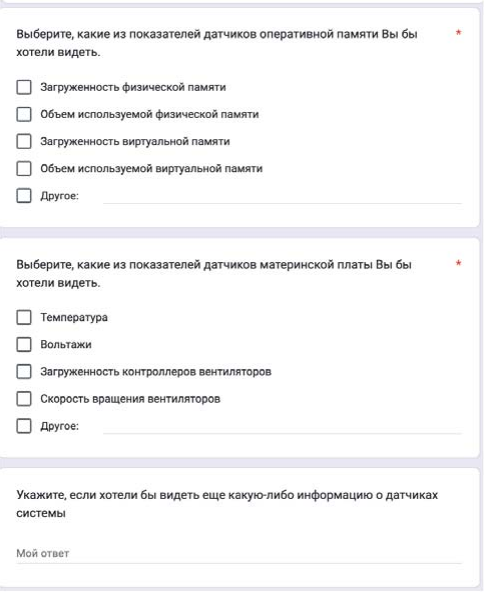Viewport: 485px width, 592px height.
Task: Click 'Другое' text field in memory question
Action: coord(282,196)
